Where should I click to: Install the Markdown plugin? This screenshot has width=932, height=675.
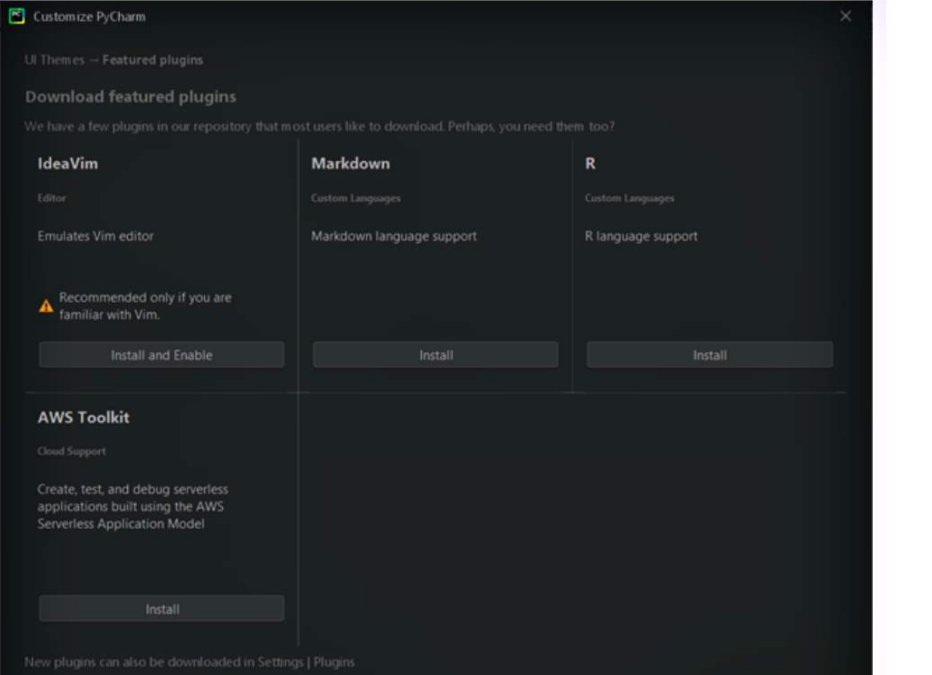435,355
